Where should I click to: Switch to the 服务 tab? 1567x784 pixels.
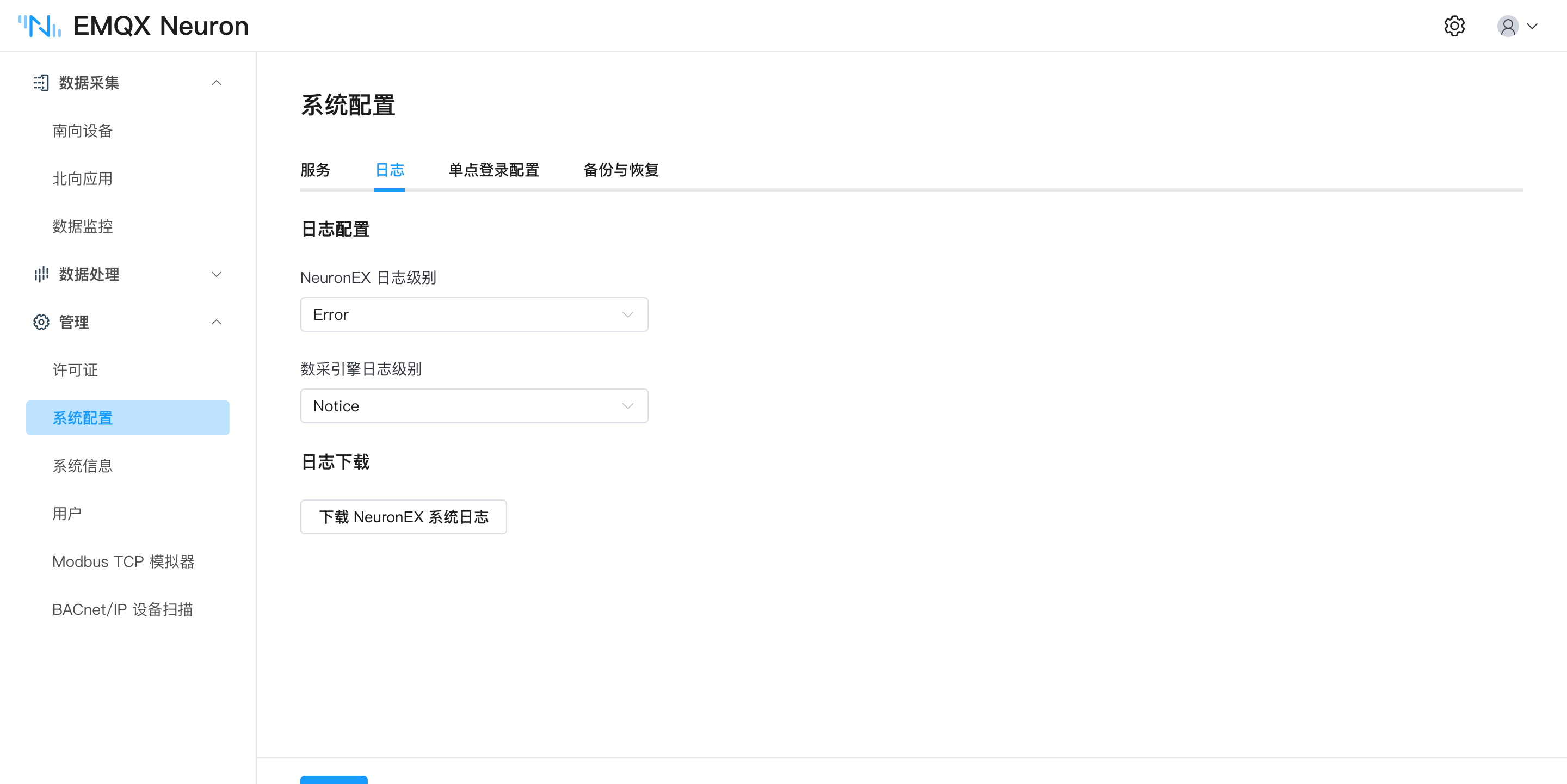coord(315,170)
